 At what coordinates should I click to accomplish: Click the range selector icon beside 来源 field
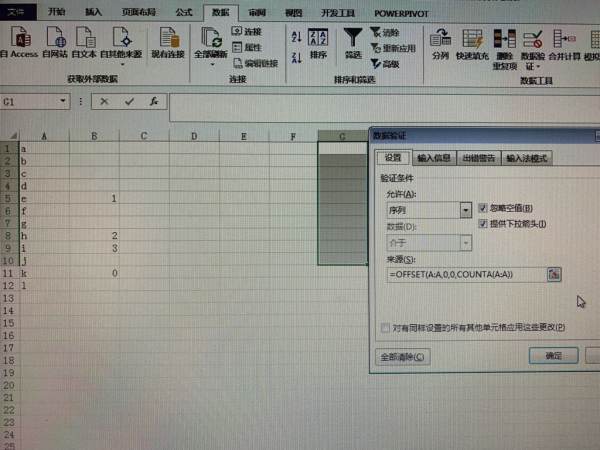tap(554, 274)
